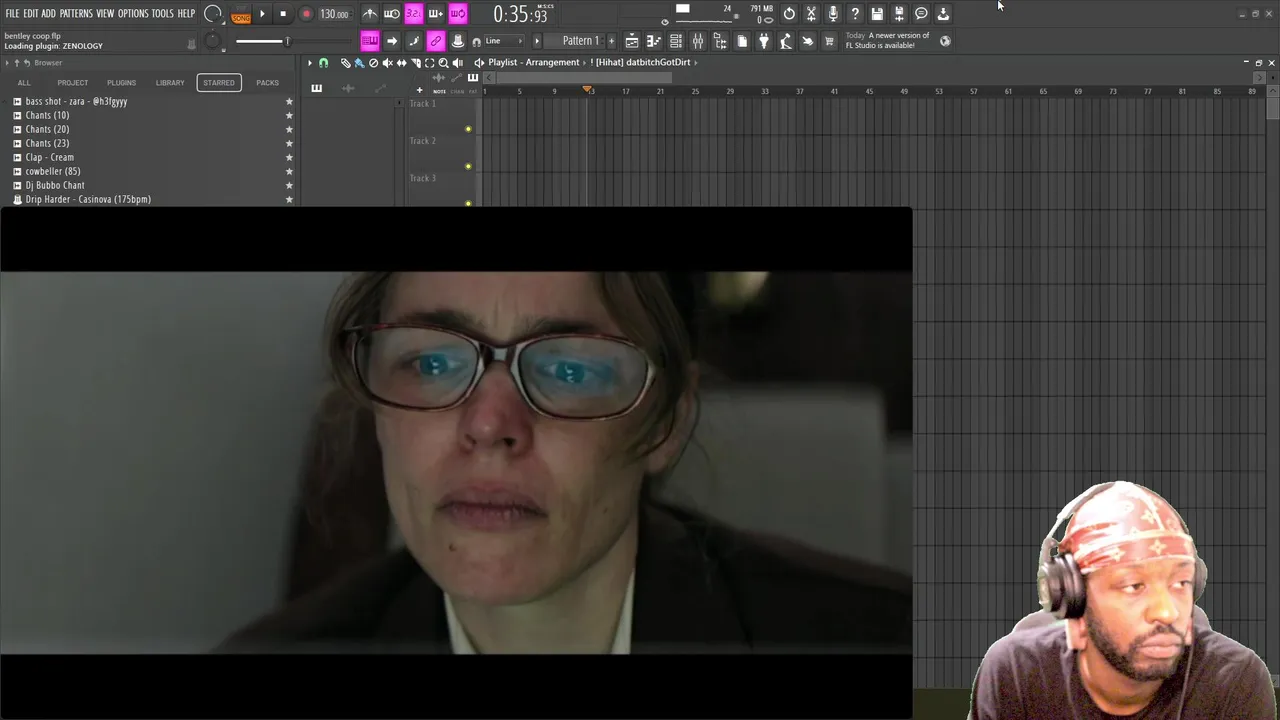
Task: Click the master pitch knob
Action: (x=213, y=41)
